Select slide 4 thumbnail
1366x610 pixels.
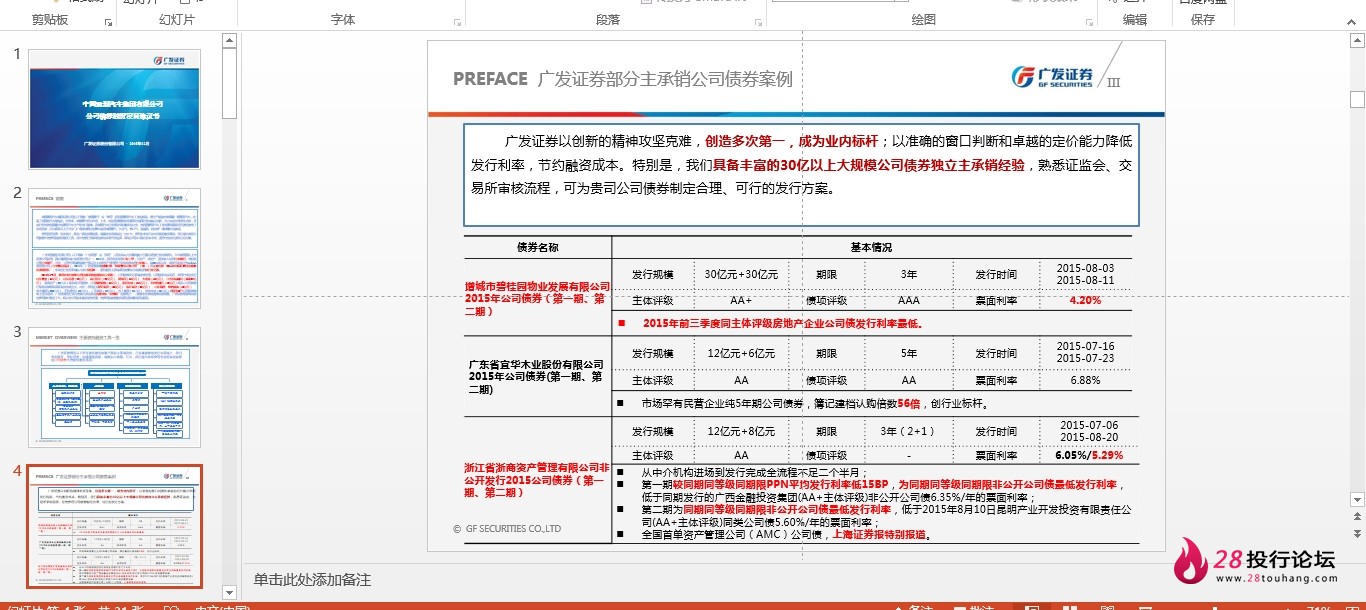click(x=115, y=526)
